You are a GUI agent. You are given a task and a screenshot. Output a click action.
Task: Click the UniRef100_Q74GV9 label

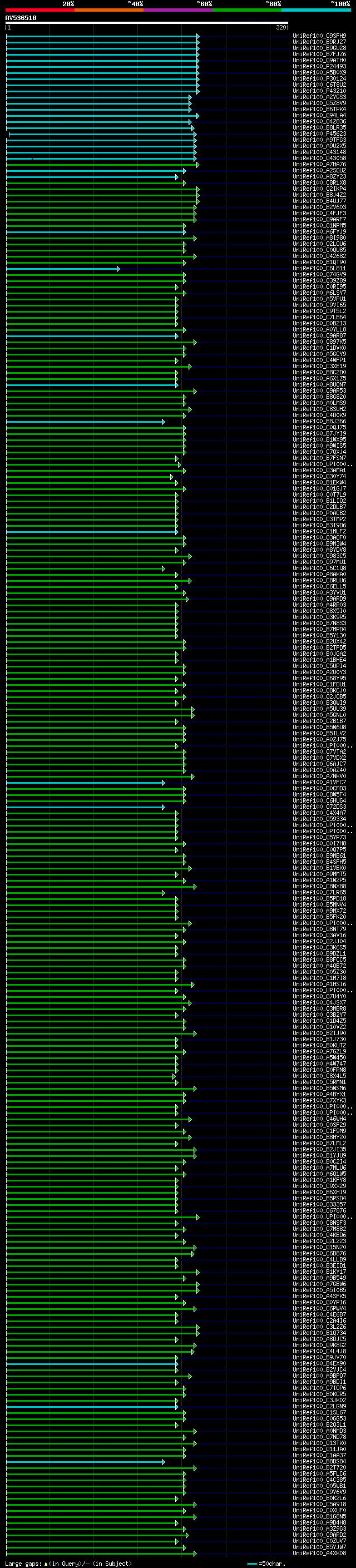click(319, 275)
